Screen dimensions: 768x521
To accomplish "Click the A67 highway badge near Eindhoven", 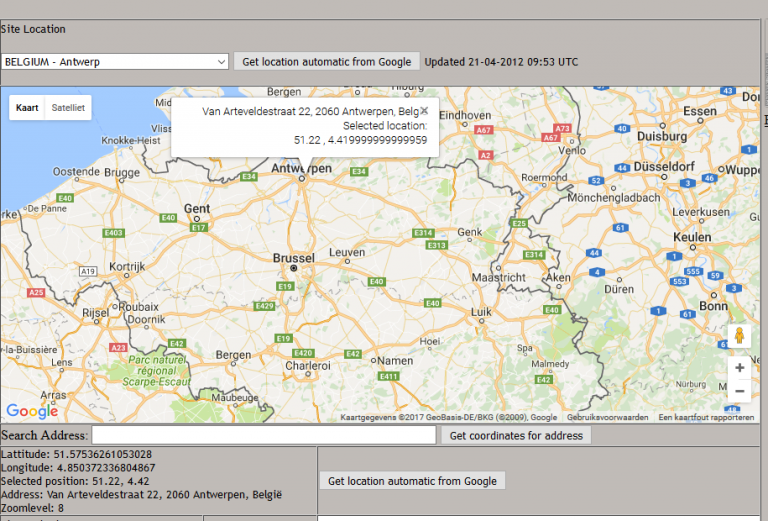I will click(483, 130).
